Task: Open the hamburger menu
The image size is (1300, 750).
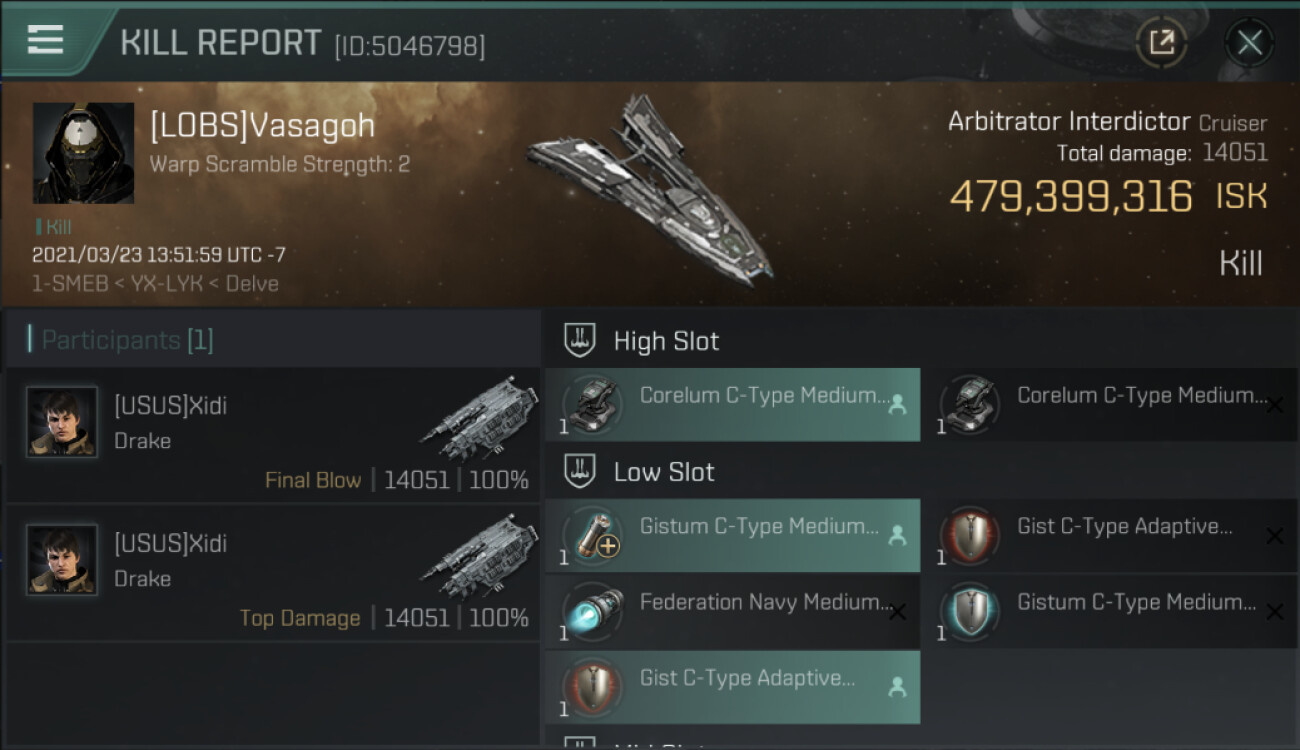Action: point(45,39)
